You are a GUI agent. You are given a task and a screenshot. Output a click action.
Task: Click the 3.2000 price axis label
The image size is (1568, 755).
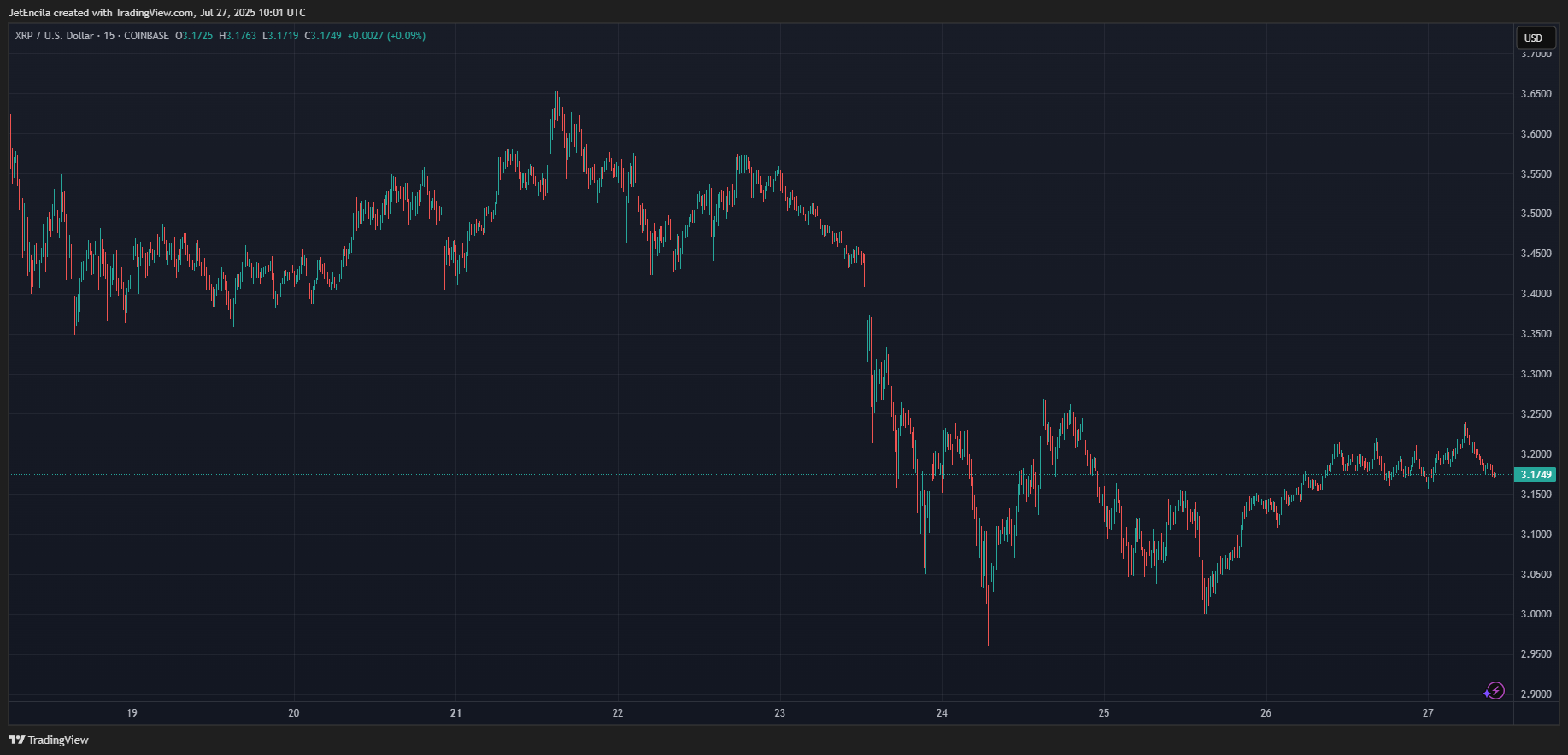pyautogui.click(x=1536, y=454)
